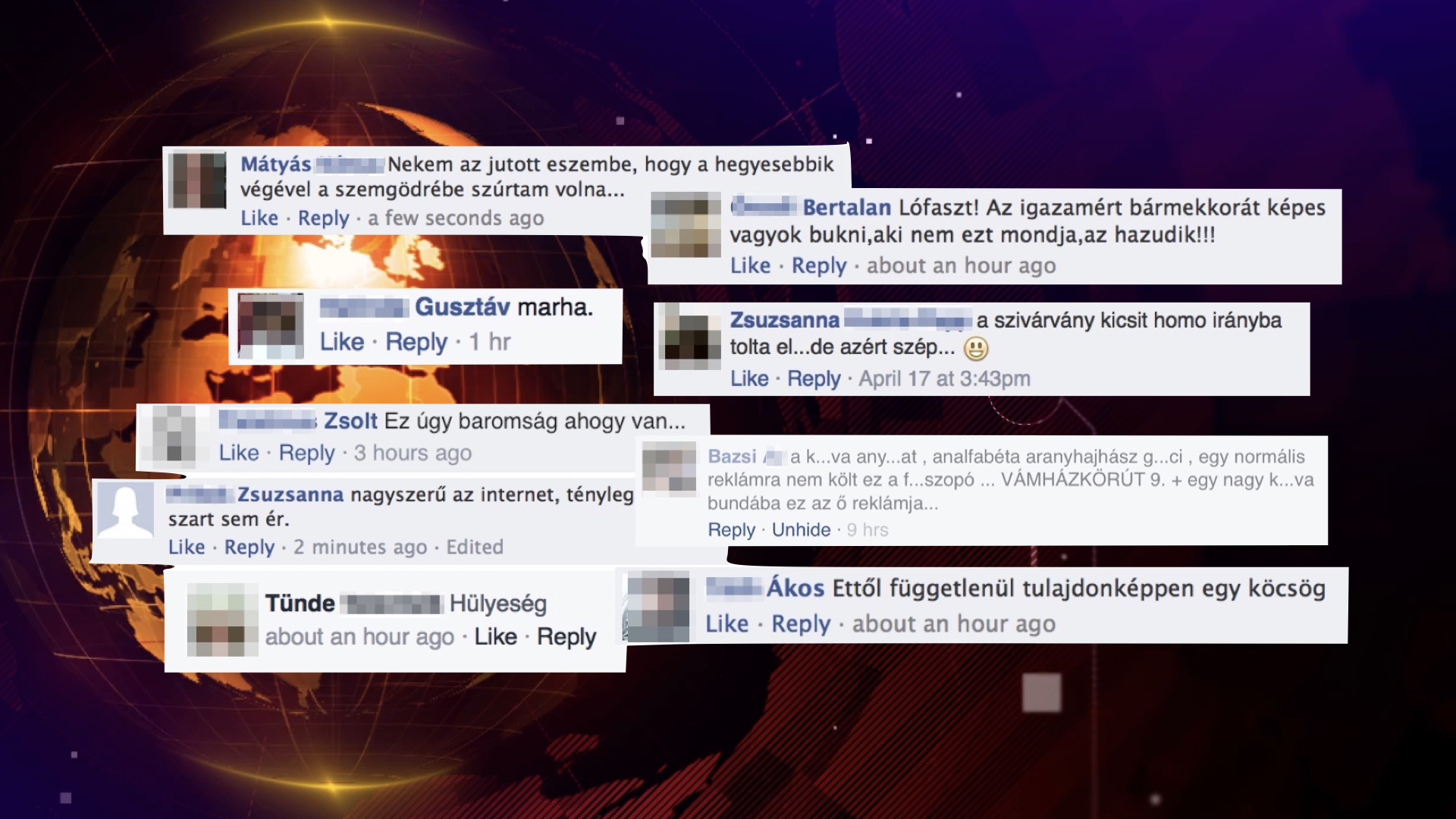Click Reply under Mátyás's comment

323,218
